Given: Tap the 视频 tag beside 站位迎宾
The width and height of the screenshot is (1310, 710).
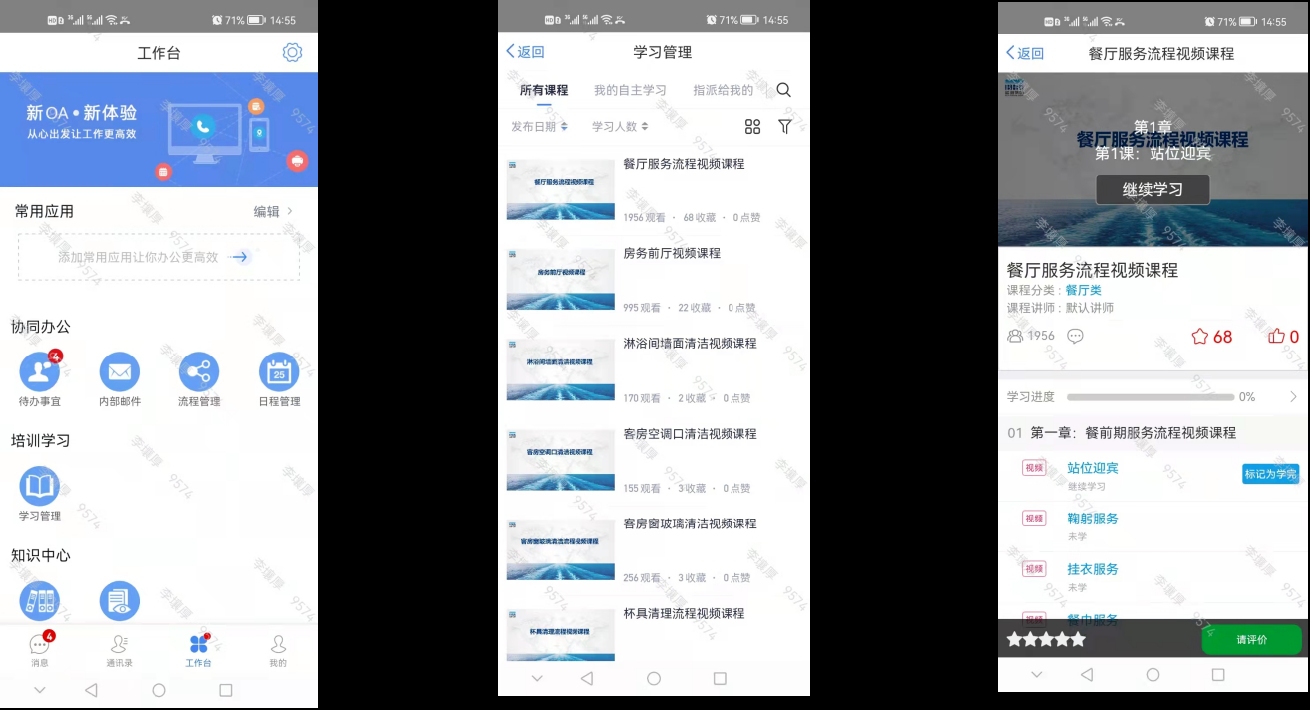Looking at the screenshot, I should pyautogui.click(x=1034, y=468).
